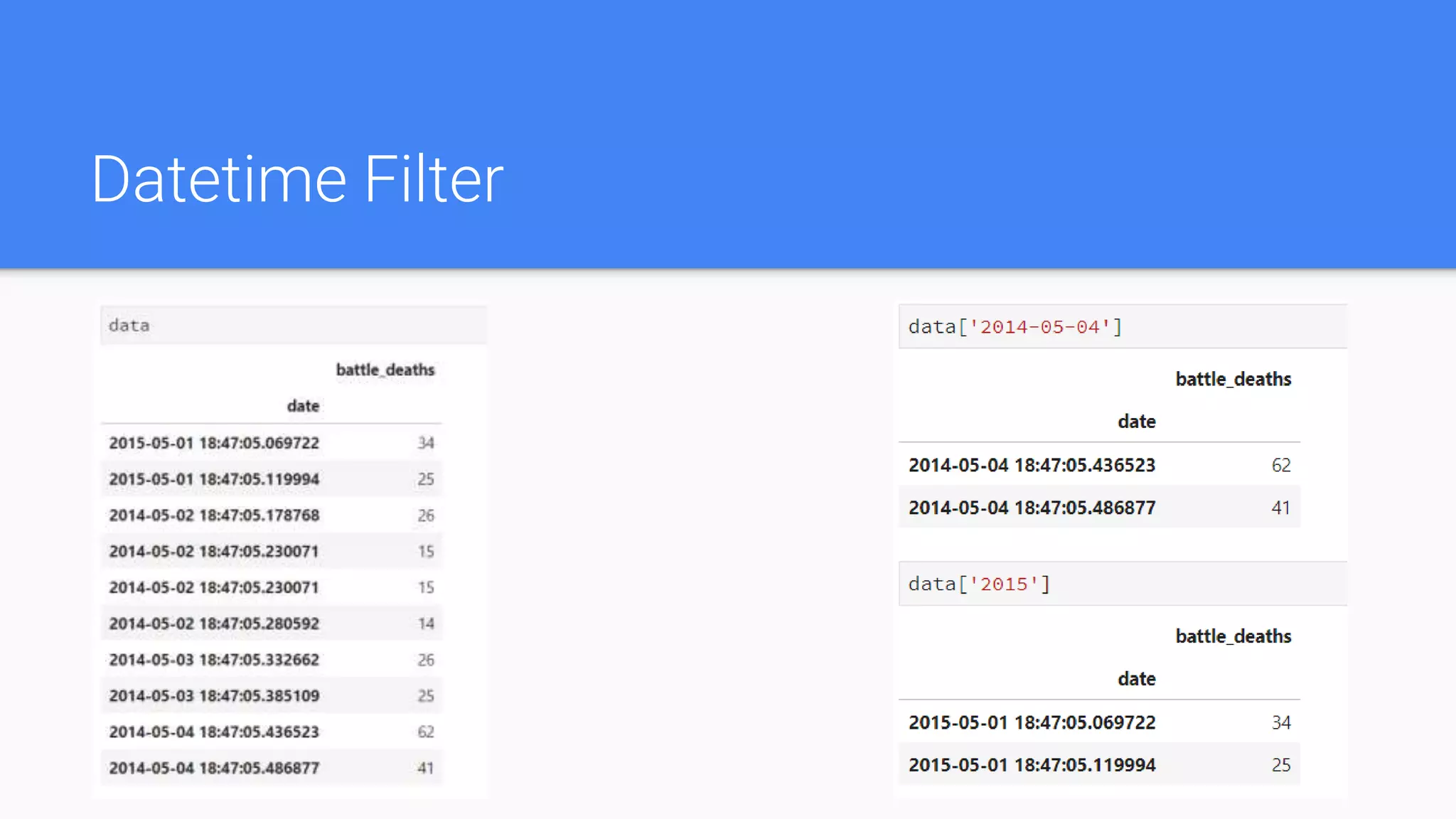Image resolution: width=1456 pixels, height=819 pixels.
Task: Click battle_deaths header under data['2015']
Action: pyautogui.click(x=1233, y=637)
